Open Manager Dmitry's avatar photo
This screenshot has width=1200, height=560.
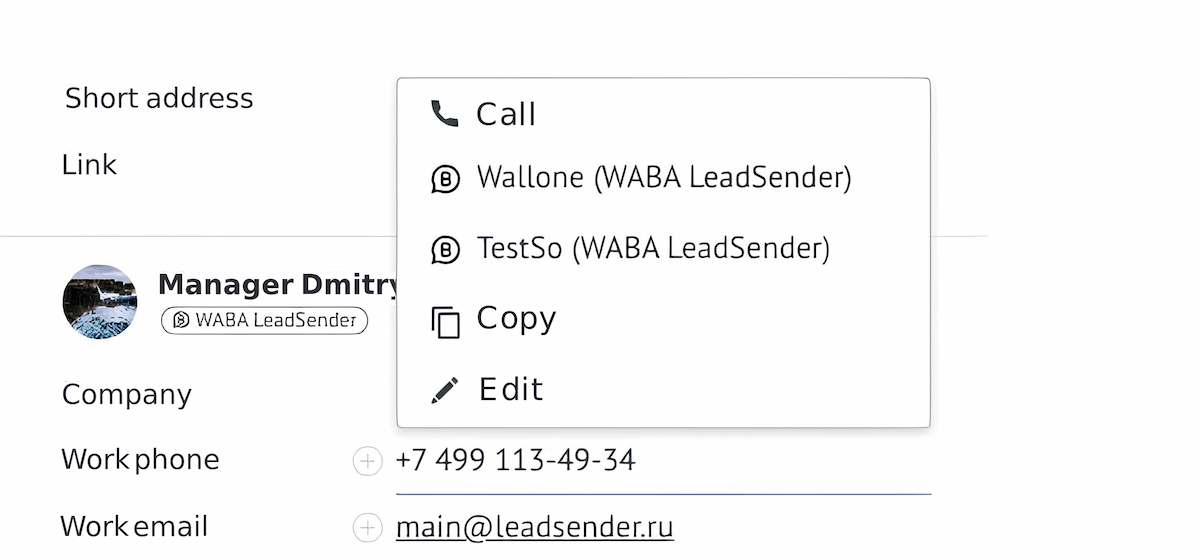pyautogui.click(x=100, y=302)
